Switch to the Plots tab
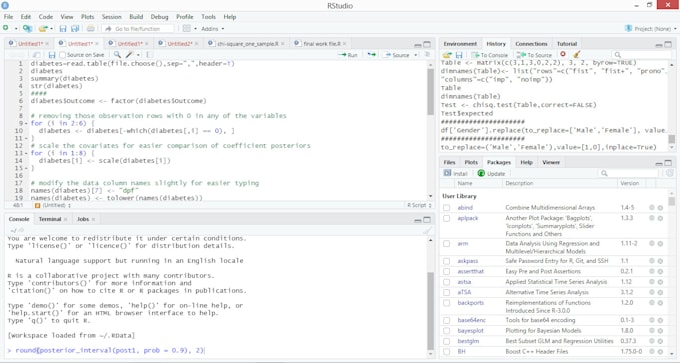The height and width of the screenshot is (363, 680). [471, 162]
